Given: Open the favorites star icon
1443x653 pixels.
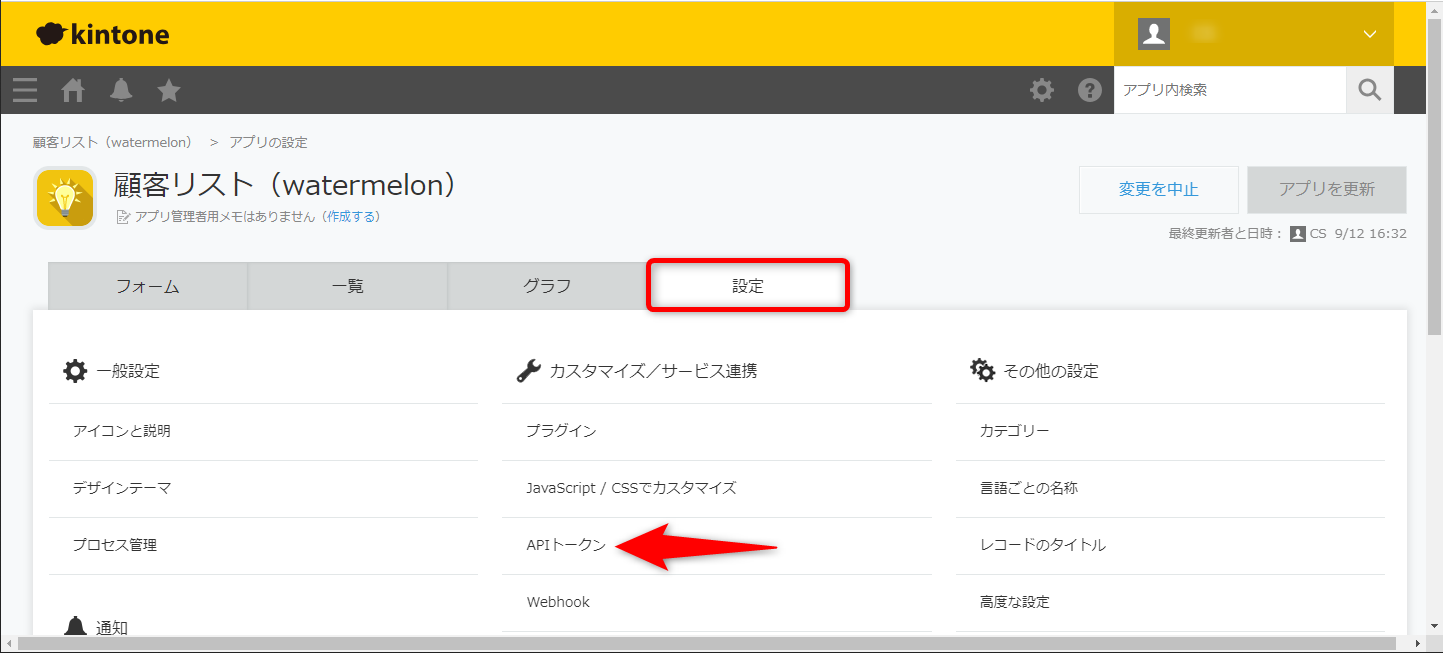Looking at the screenshot, I should tap(169, 91).
